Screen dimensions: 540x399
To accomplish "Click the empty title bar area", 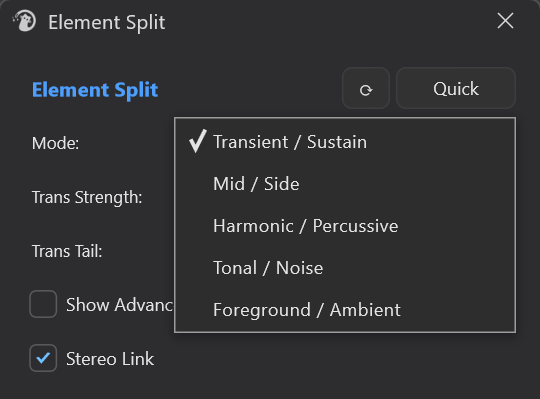I will coord(327,21).
